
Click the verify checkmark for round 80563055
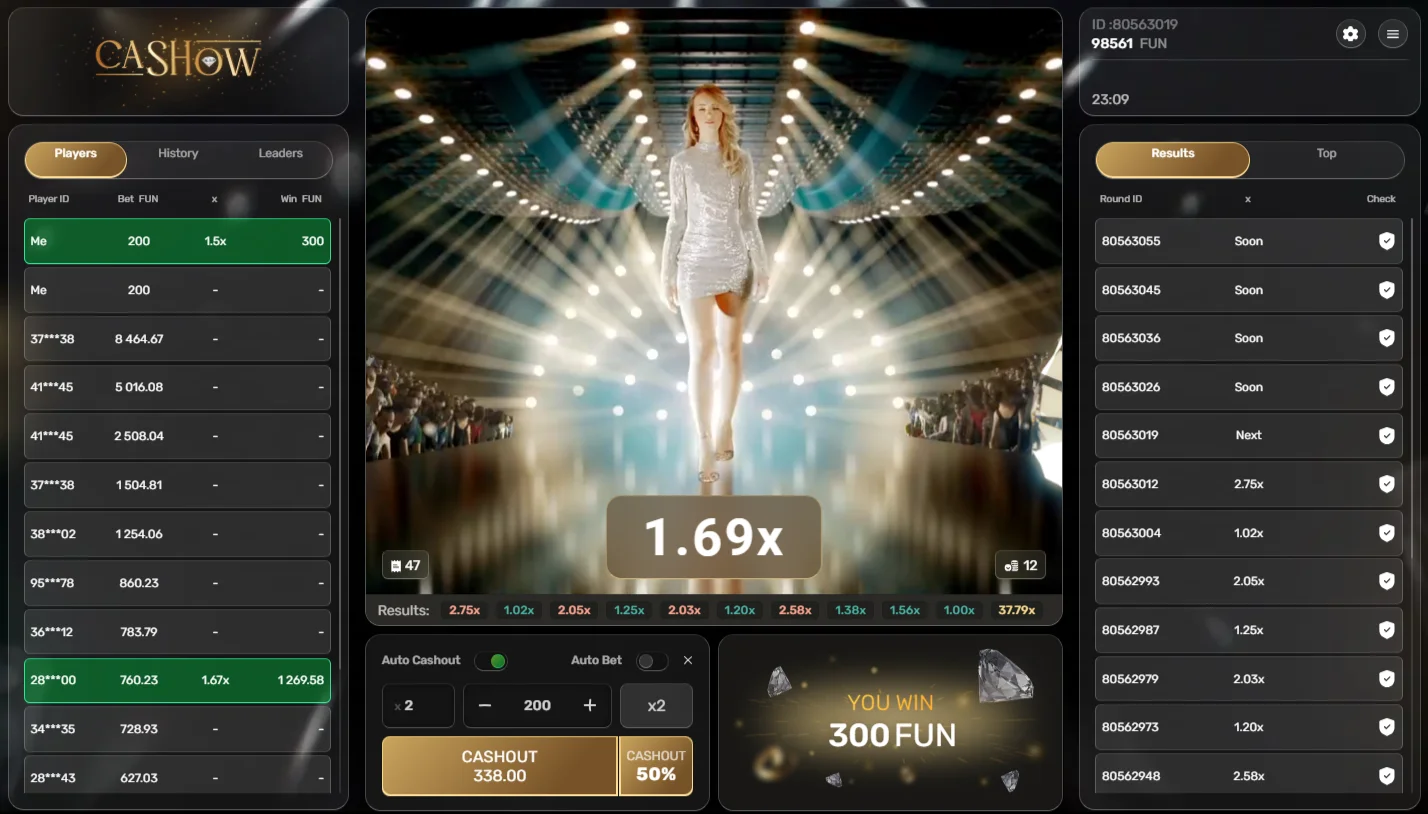click(1386, 241)
